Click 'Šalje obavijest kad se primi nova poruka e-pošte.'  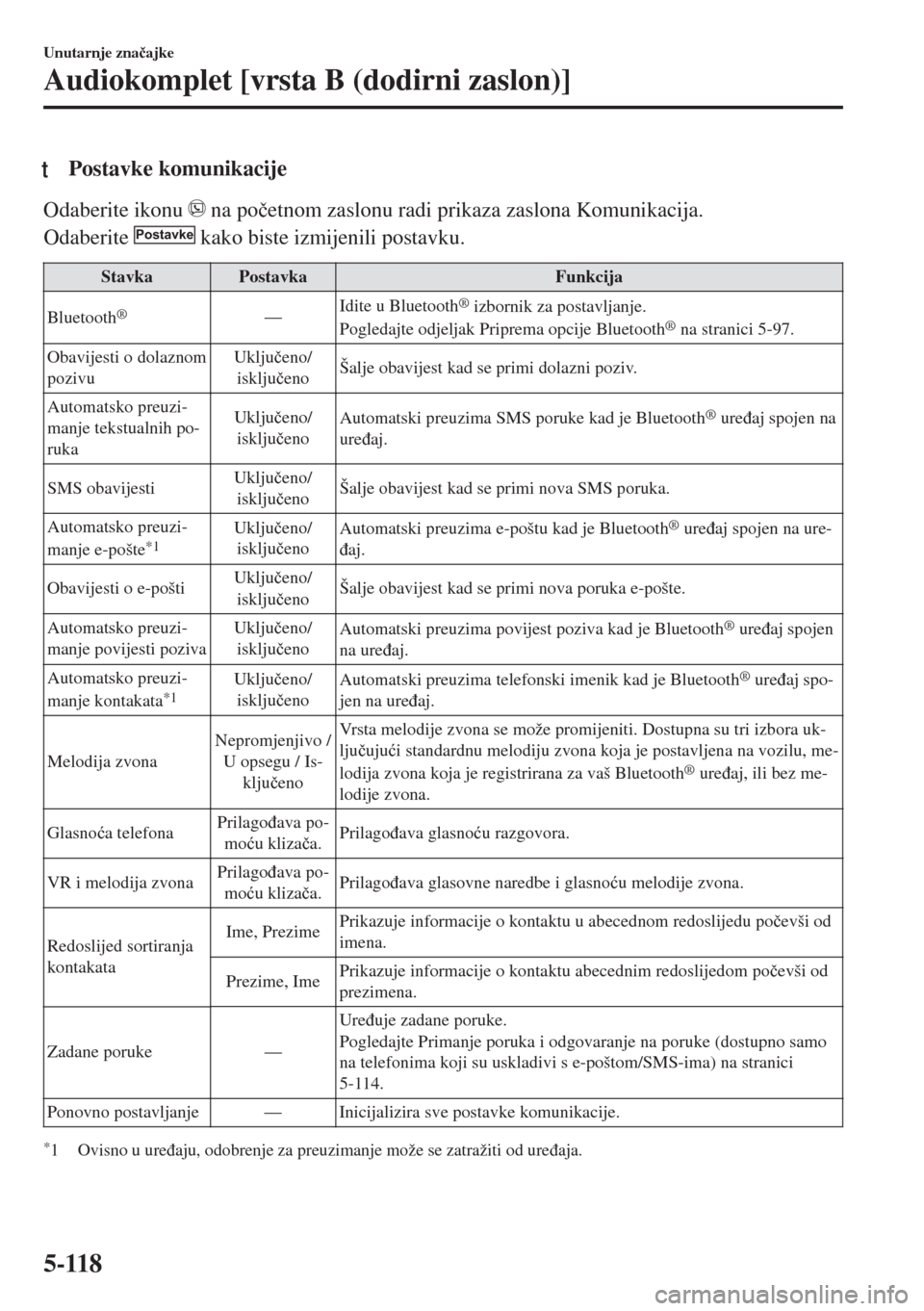point(512,588)
